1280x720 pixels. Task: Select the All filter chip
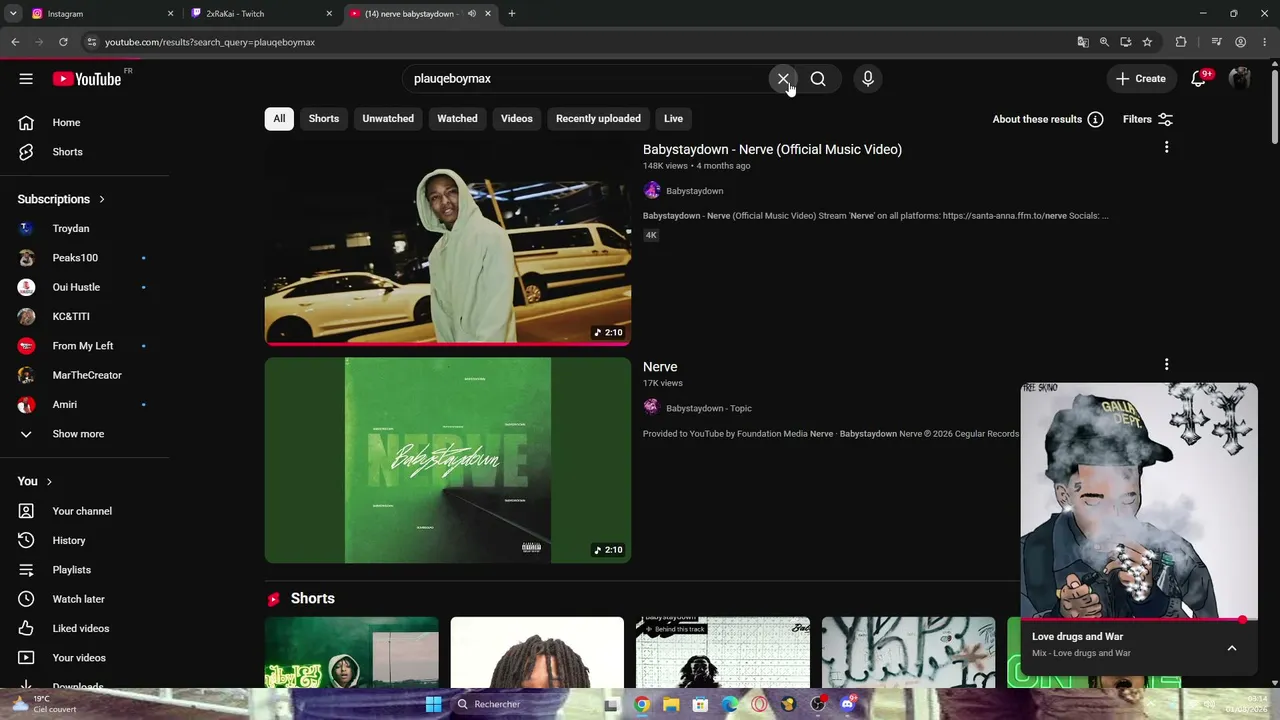tap(279, 119)
